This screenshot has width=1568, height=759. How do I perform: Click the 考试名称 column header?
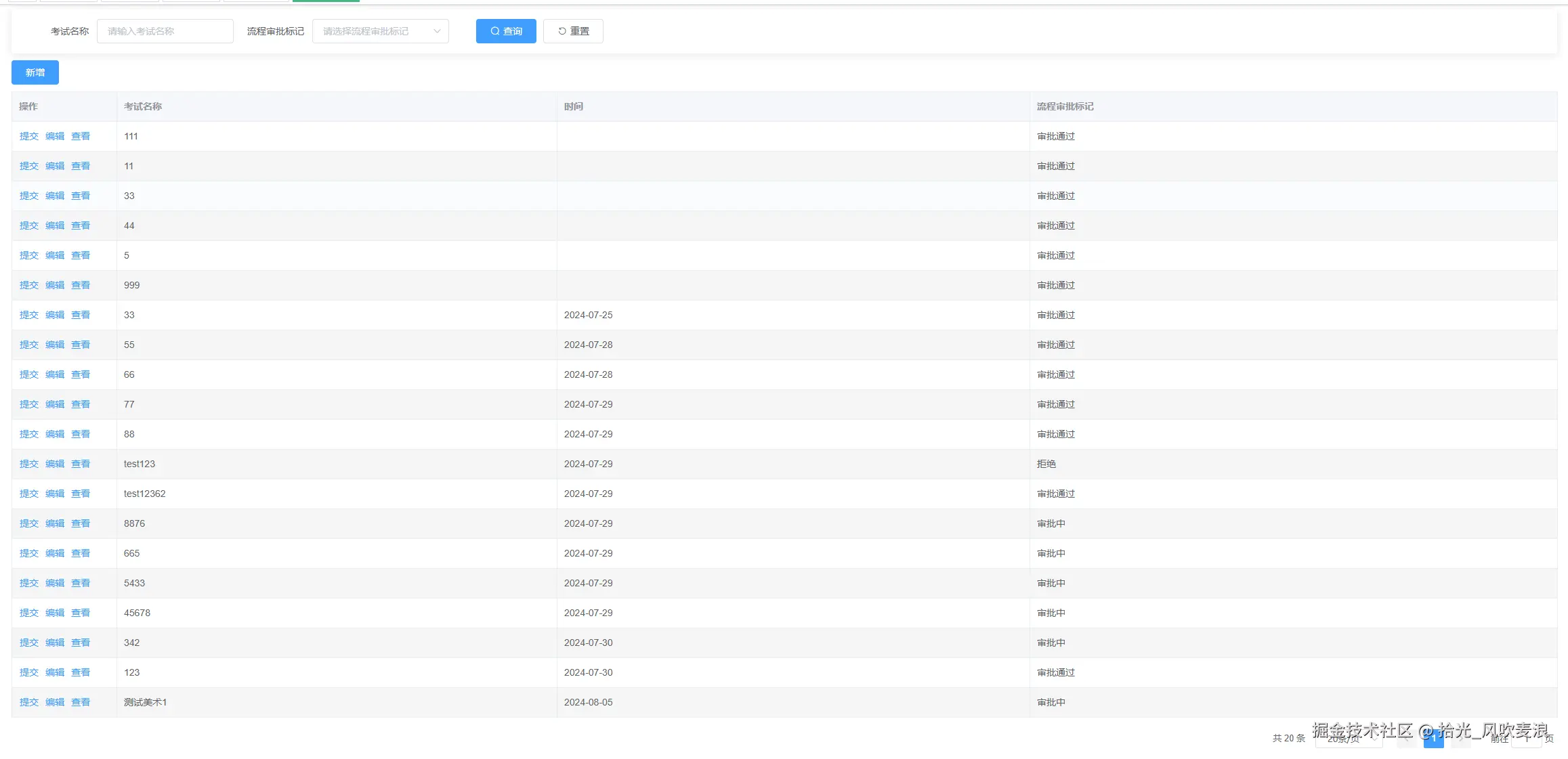point(143,106)
